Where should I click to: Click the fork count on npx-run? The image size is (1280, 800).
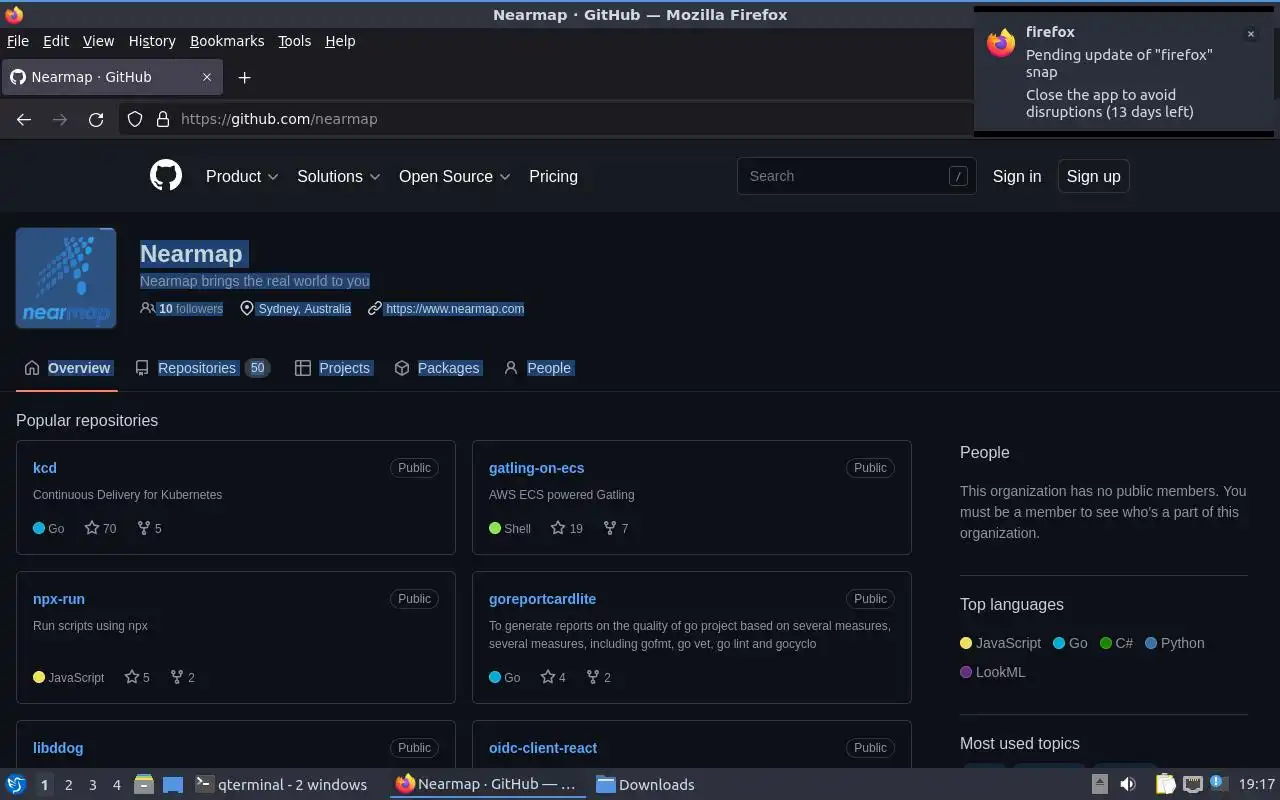[182, 677]
